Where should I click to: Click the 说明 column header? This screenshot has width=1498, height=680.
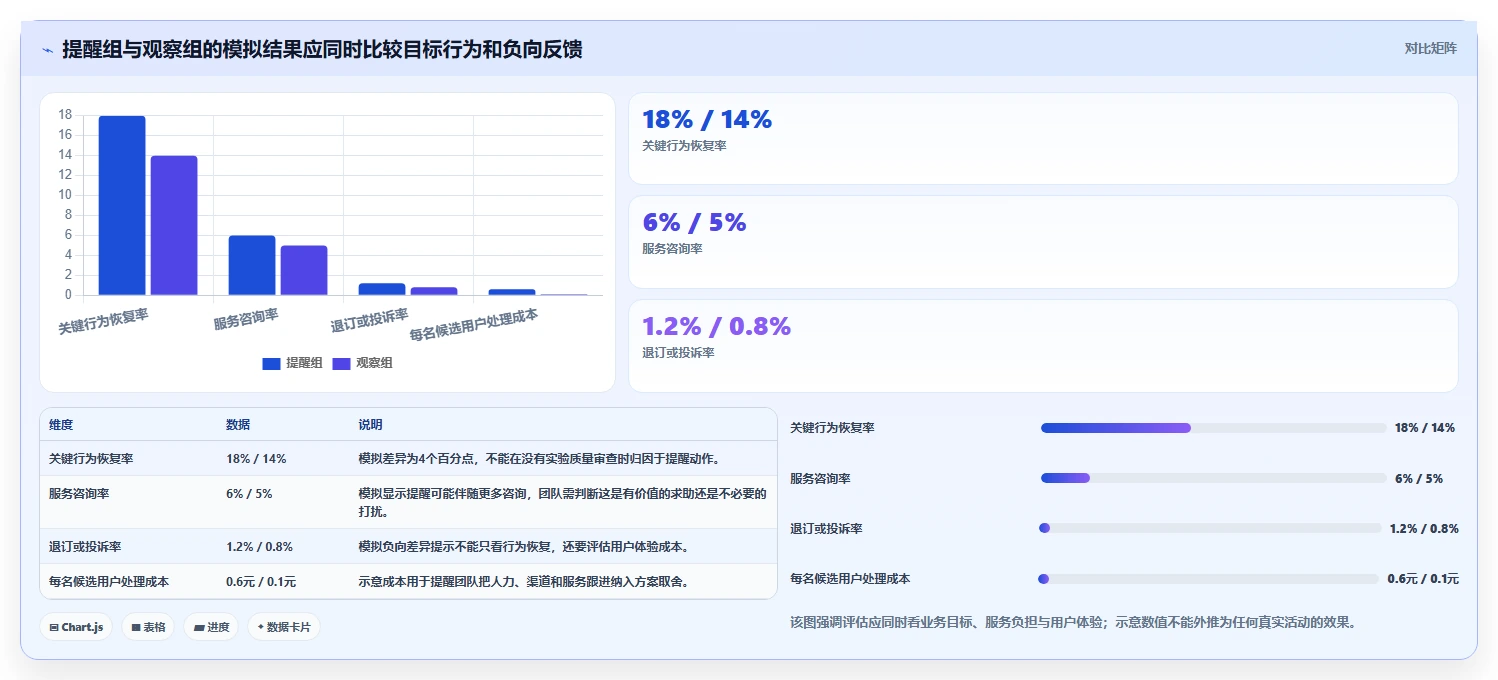(370, 425)
